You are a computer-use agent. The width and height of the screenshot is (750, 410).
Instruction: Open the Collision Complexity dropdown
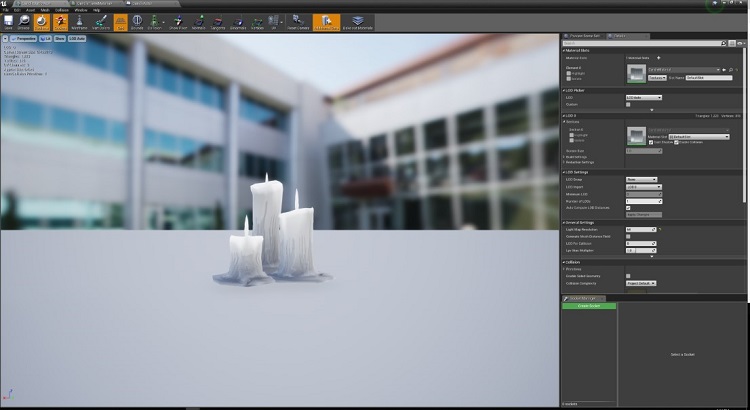(x=641, y=283)
